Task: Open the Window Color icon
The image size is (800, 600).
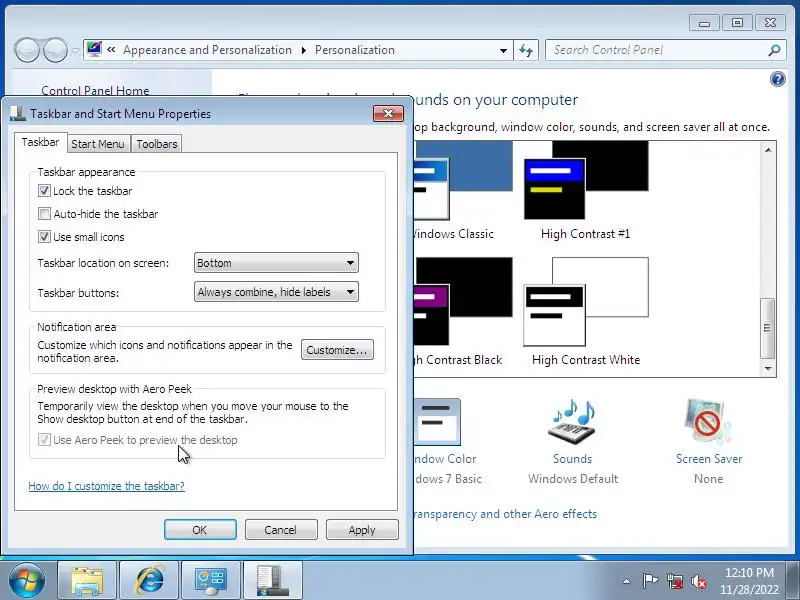Action: pos(438,422)
